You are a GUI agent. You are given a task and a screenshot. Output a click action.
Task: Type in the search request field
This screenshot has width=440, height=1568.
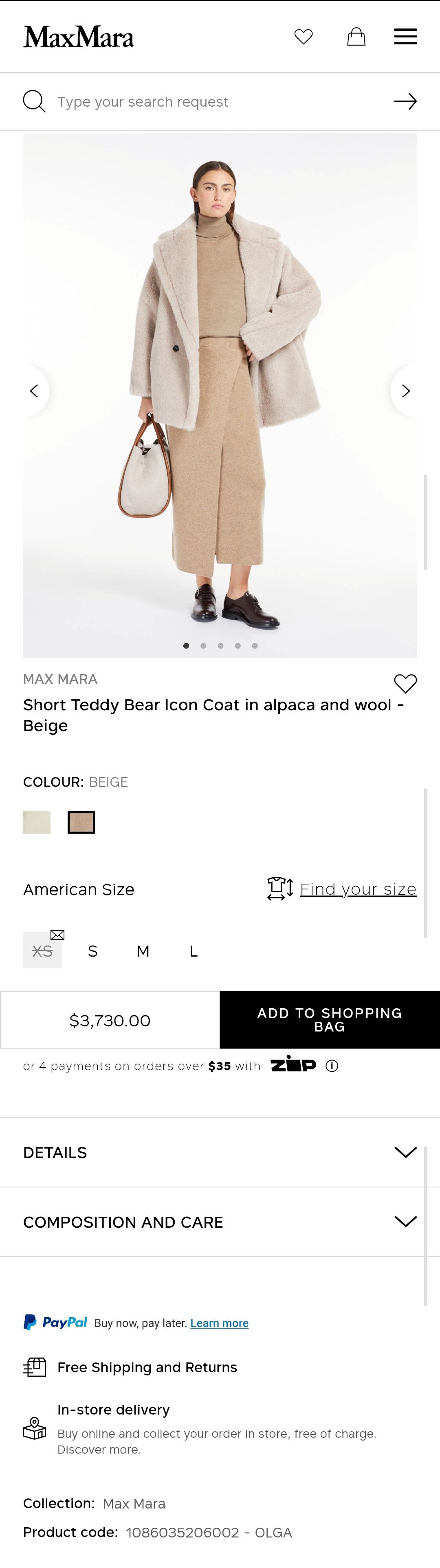(x=220, y=102)
